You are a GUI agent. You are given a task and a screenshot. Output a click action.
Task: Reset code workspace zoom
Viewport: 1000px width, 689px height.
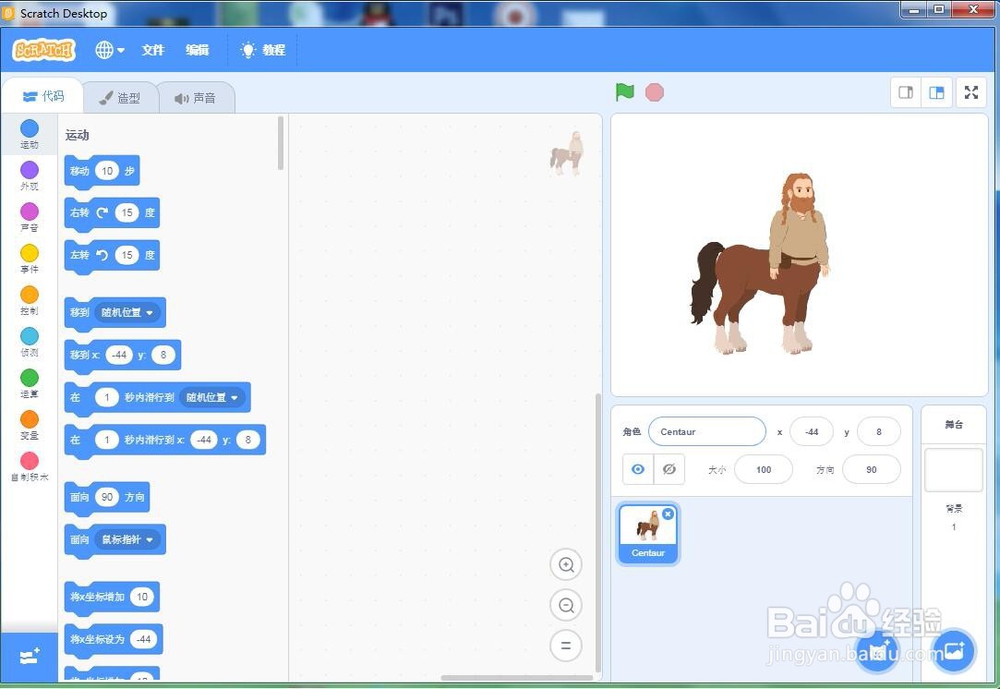pos(566,646)
